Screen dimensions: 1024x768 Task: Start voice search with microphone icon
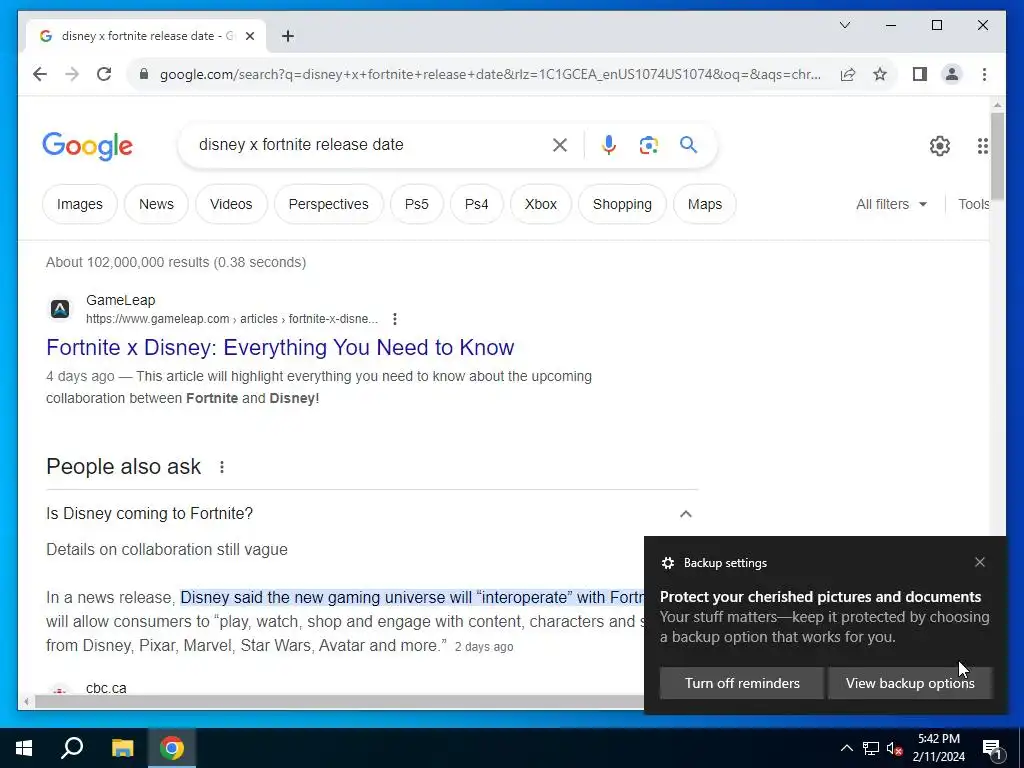point(609,145)
